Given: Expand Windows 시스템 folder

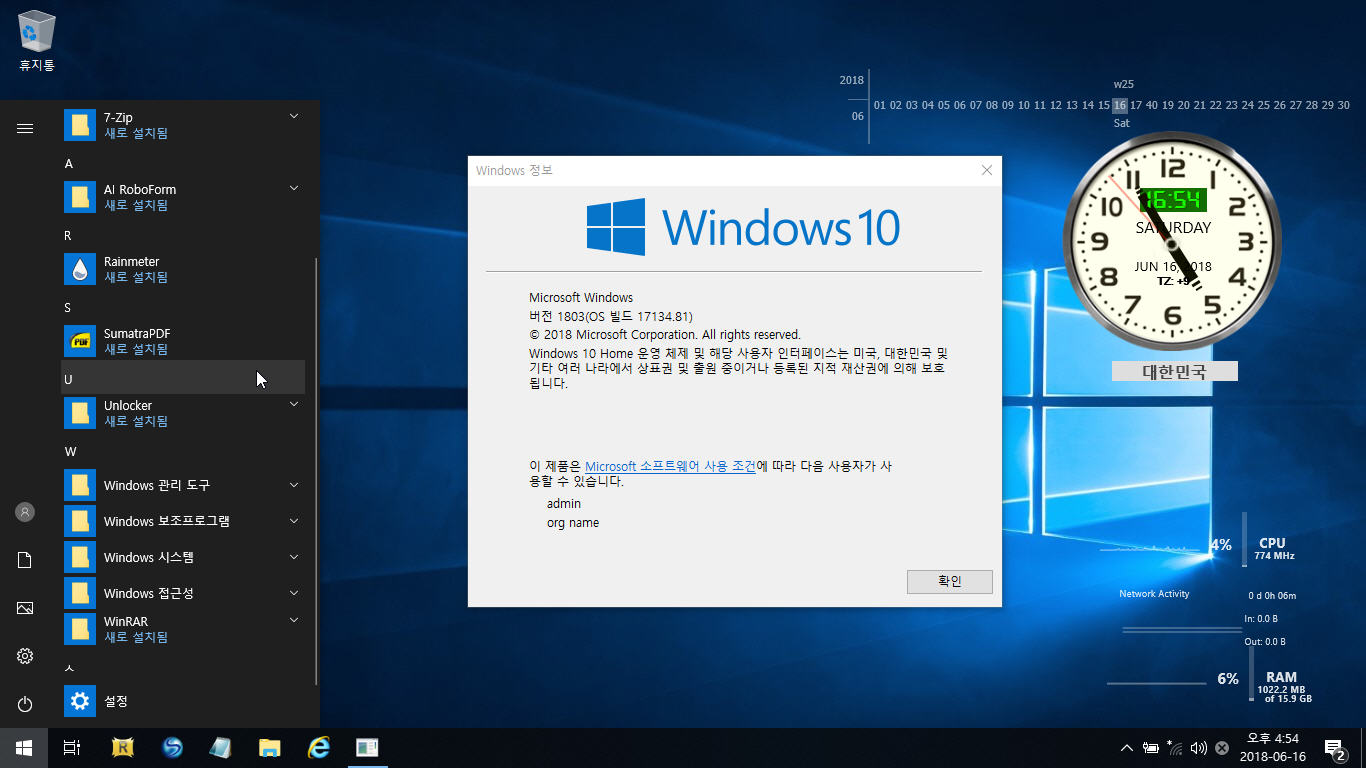Looking at the screenshot, I should click(x=183, y=557).
